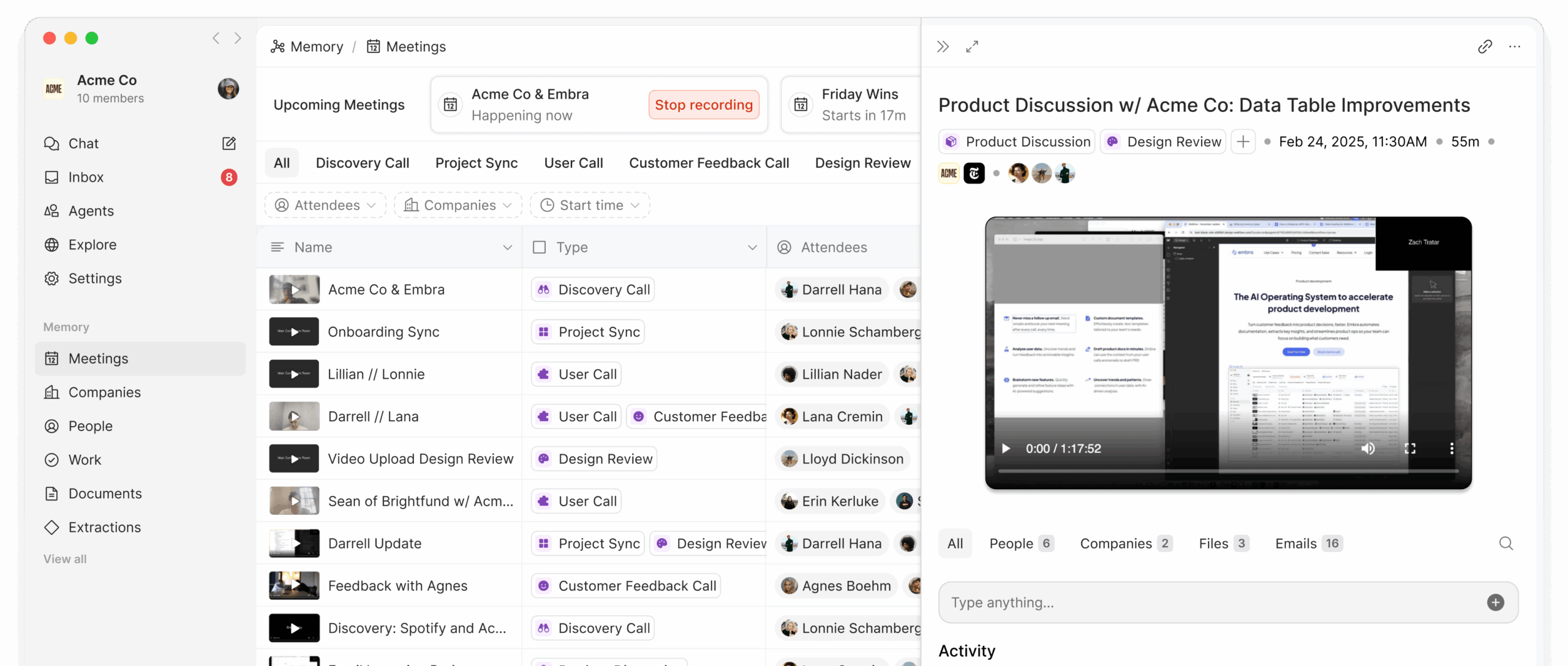
Task: Click the search icon beside Emails tab
Action: click(1506, 544)
